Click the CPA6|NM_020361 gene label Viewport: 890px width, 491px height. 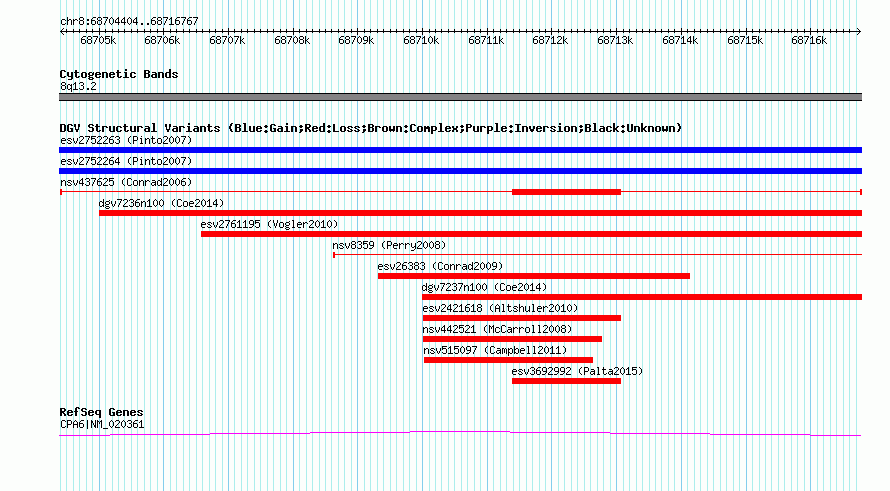102,425
